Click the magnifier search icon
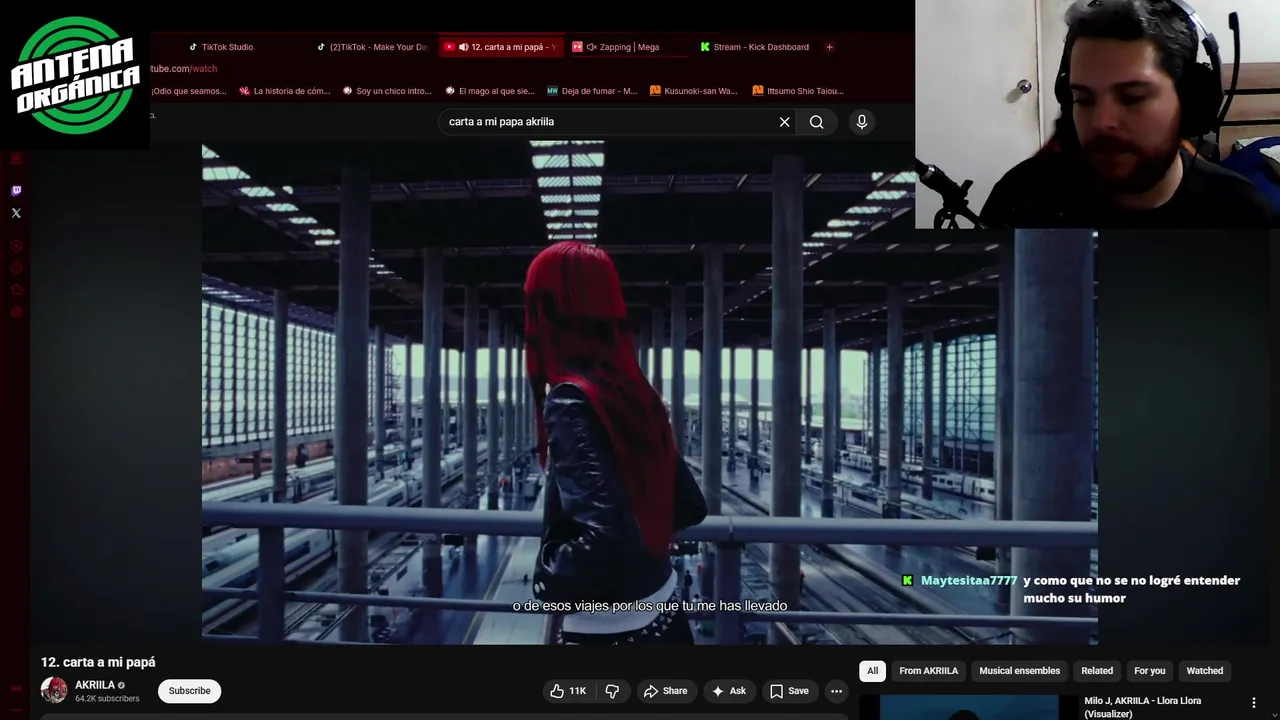The height and width of the screenshot is (720, 1280). tap(817, 122)
